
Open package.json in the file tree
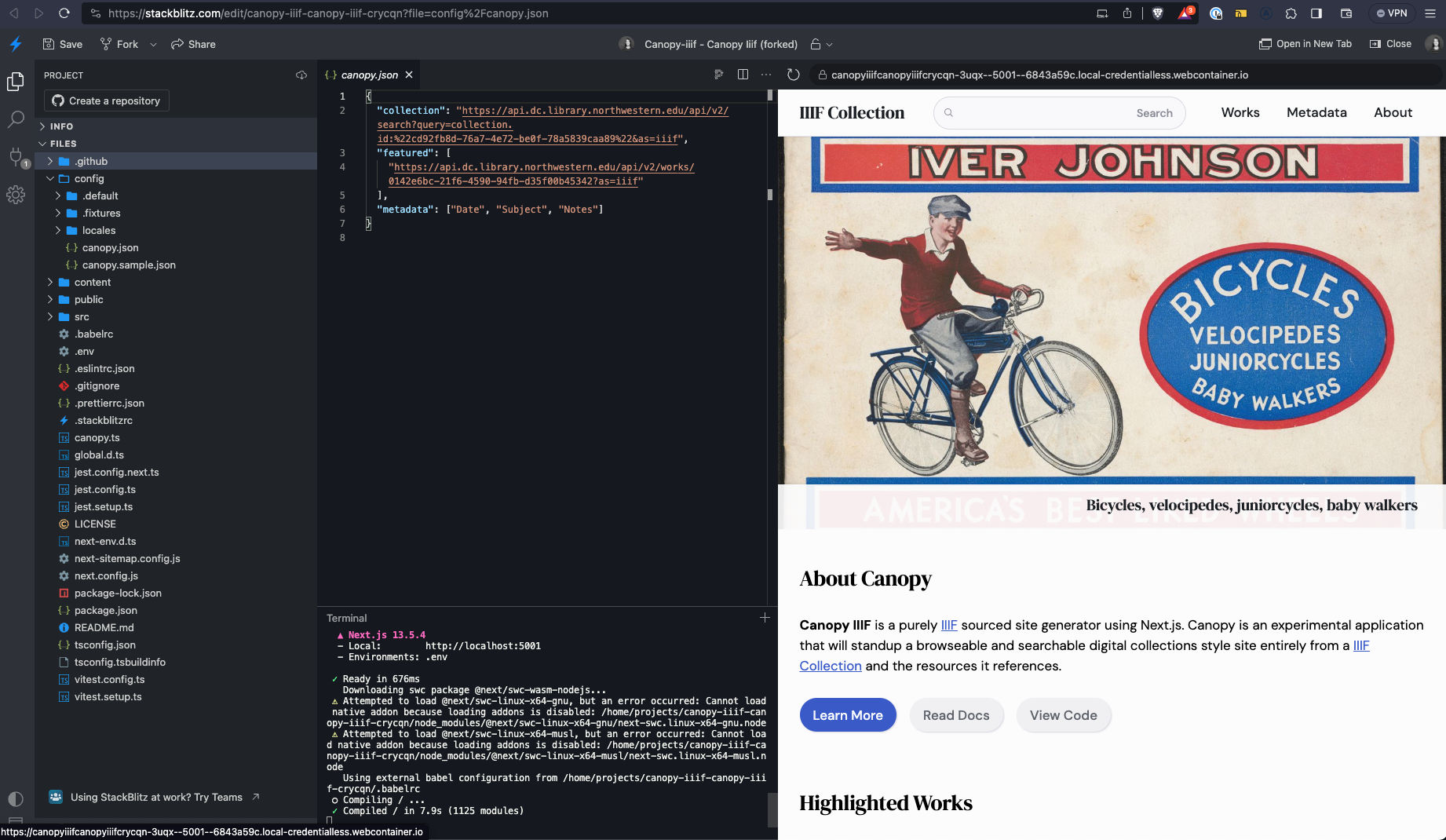(106, 611)
